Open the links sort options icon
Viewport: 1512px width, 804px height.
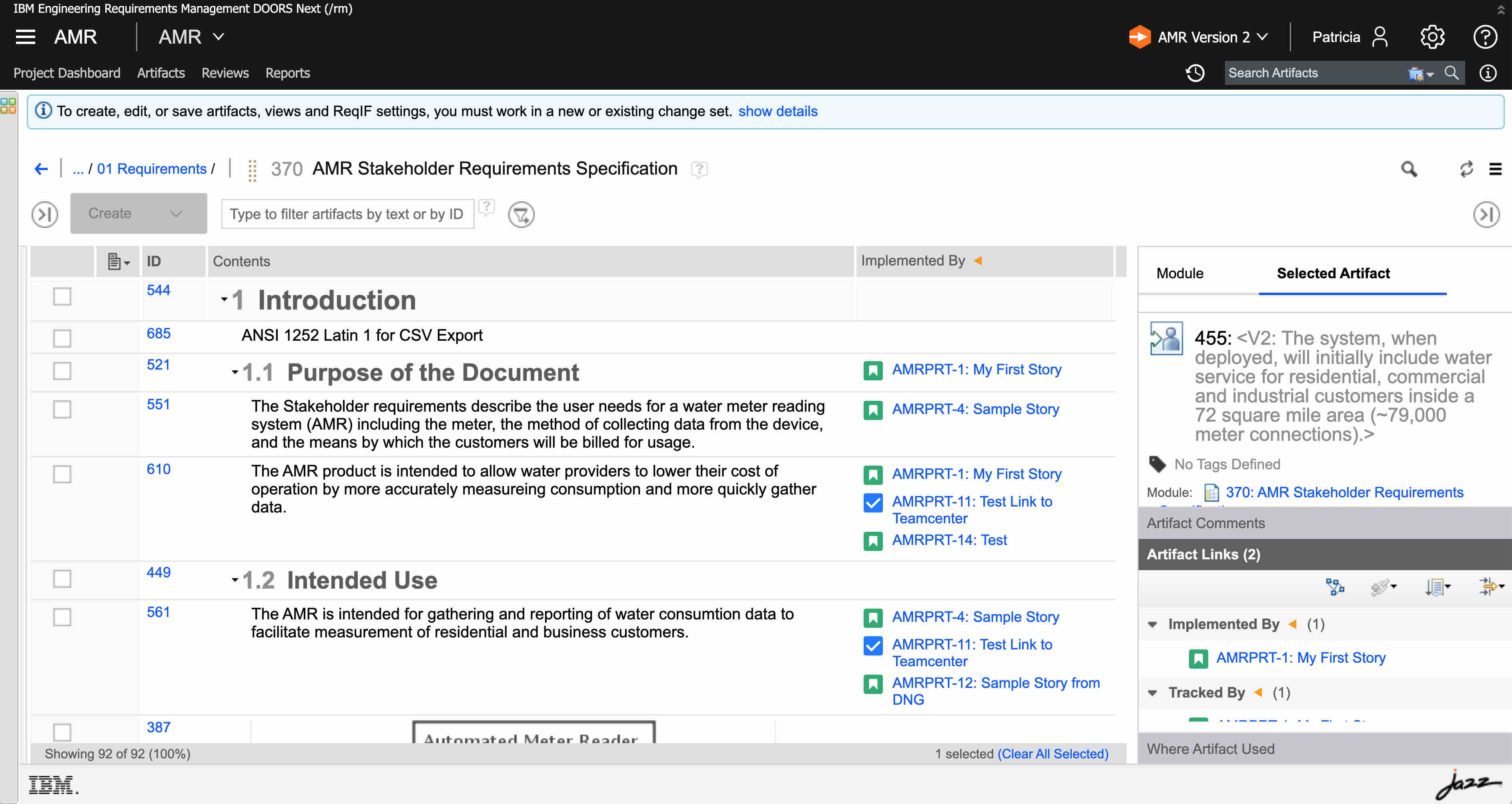(x=1438, y=586)
